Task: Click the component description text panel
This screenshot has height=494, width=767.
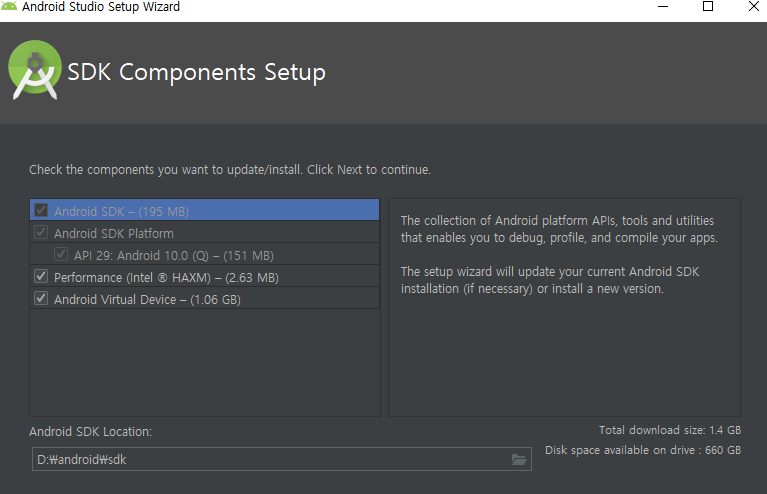Action: click(564, 307)
